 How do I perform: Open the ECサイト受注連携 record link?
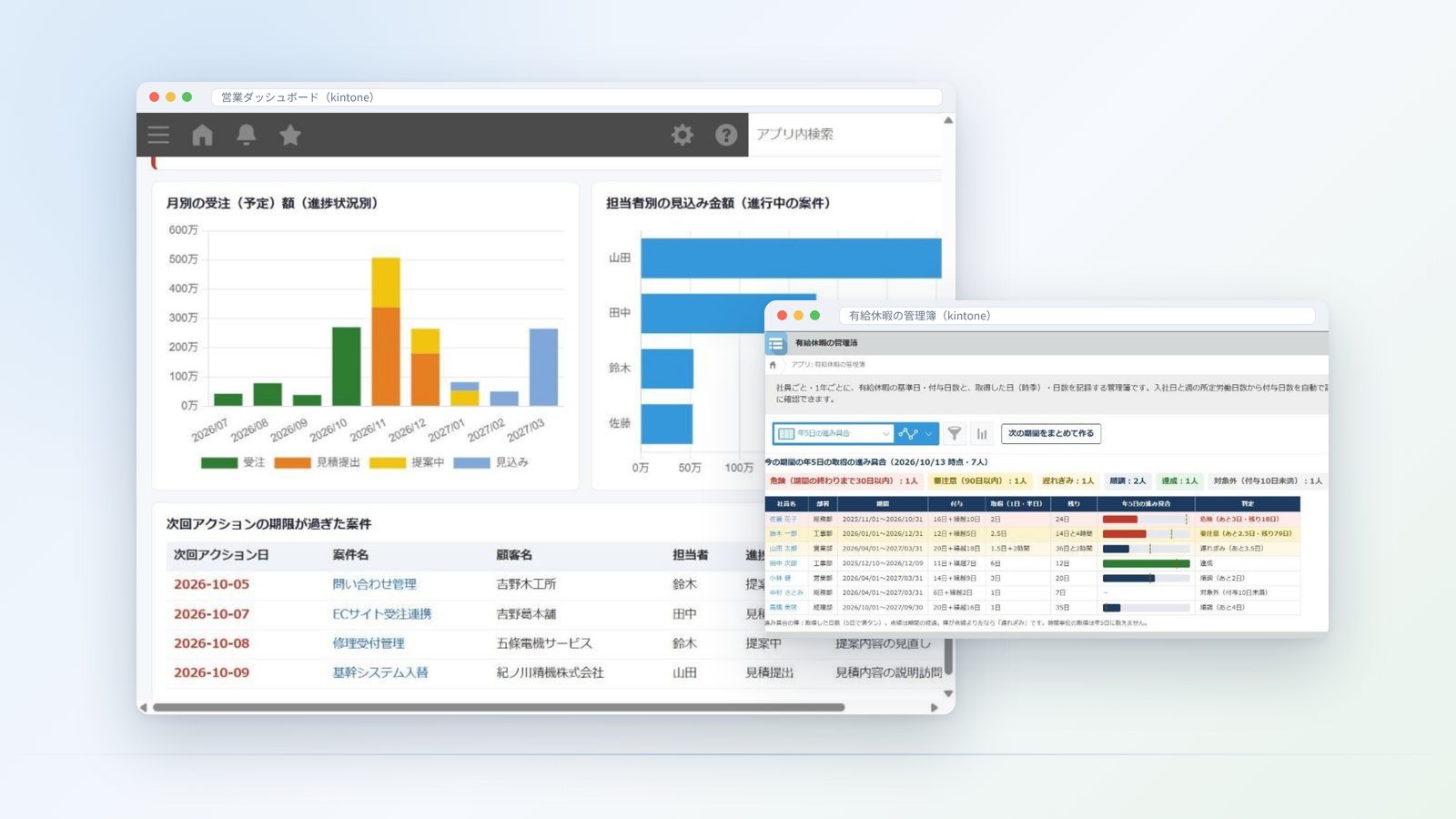tap(382, 614)
